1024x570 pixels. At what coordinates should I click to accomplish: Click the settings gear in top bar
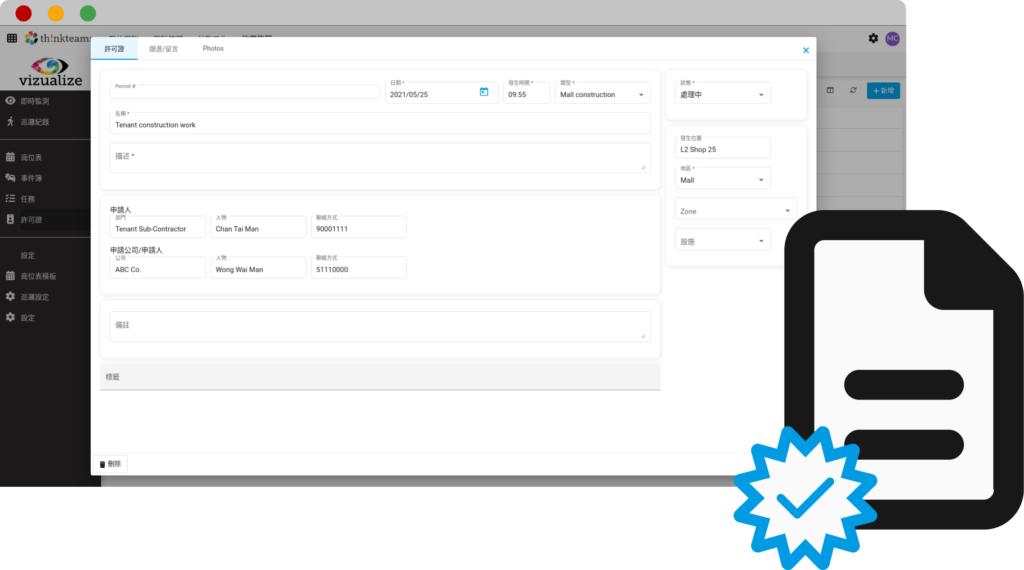(x=873, y=38)
